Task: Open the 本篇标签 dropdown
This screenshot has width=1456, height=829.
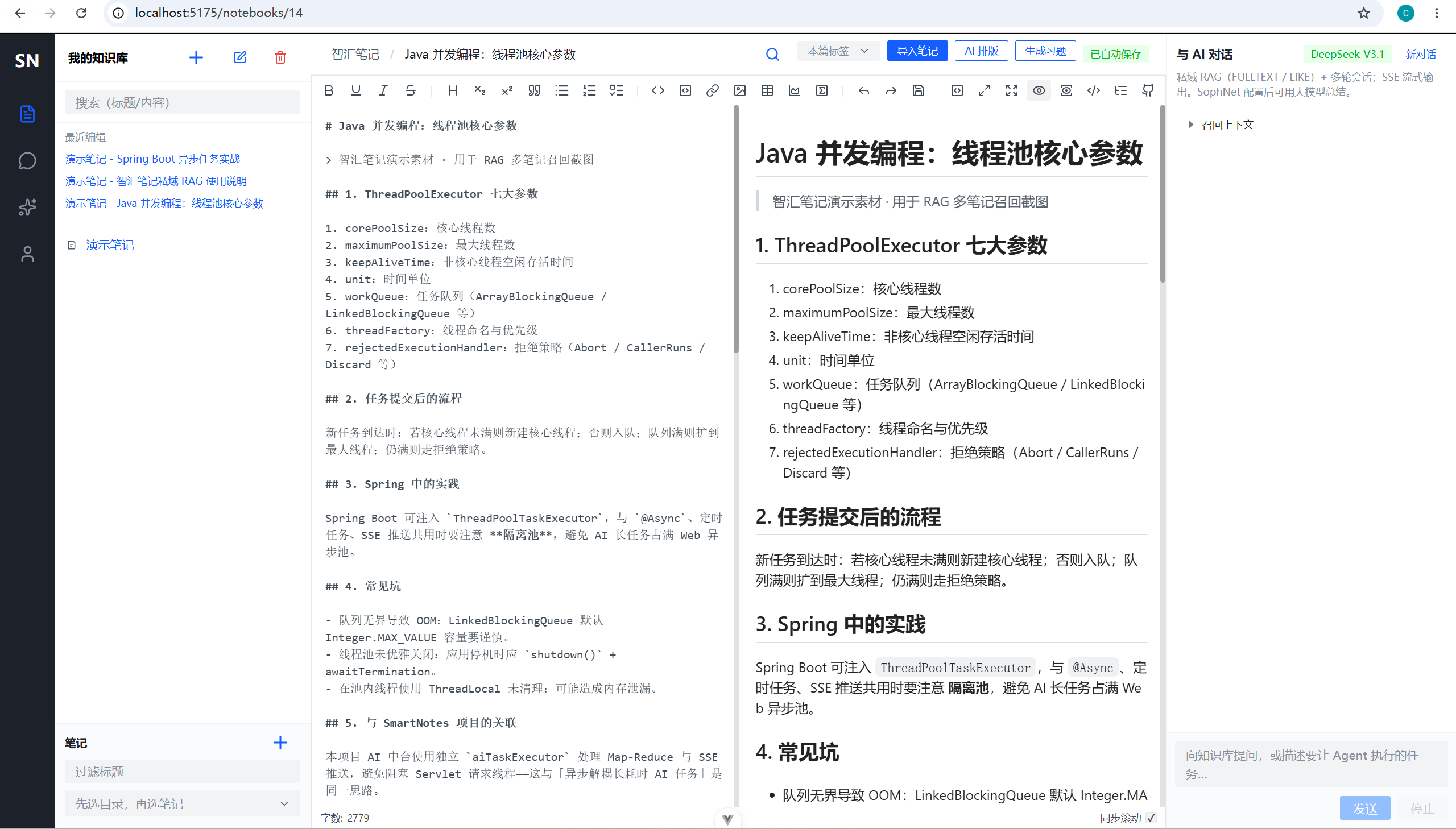Action: [838, 51]
